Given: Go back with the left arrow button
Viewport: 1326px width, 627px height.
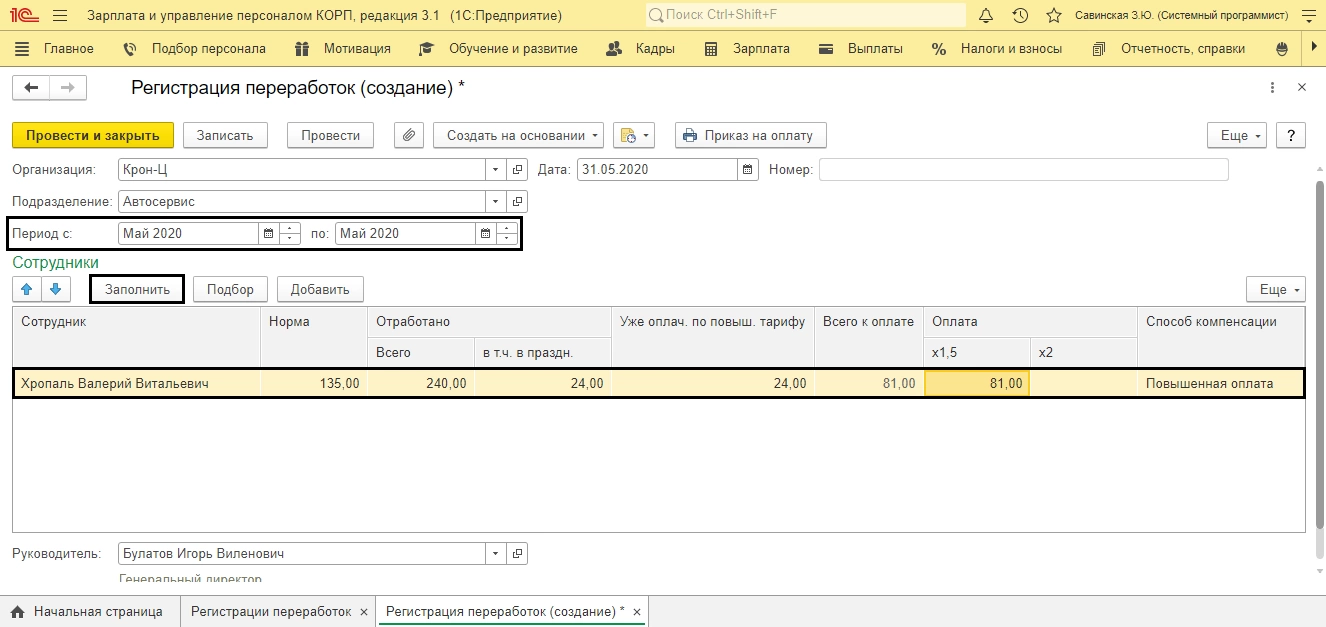Looking at the screenshot, I should 31,88.
